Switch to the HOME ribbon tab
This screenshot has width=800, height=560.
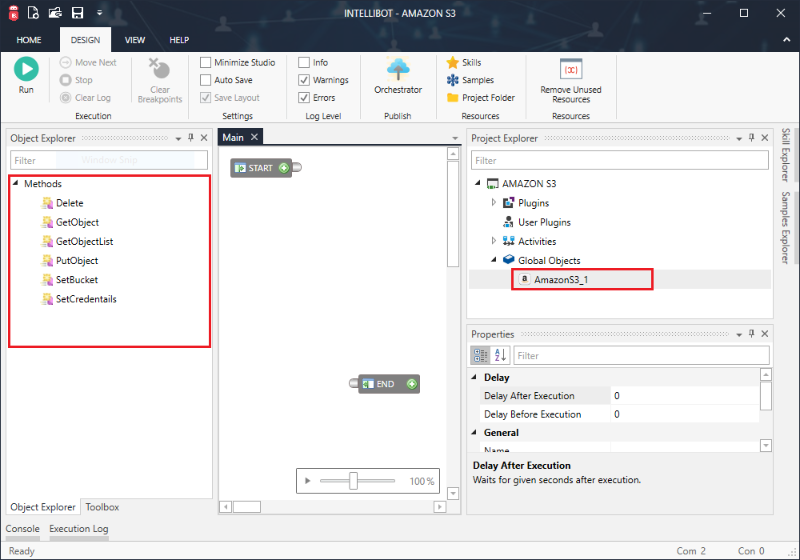tap(29, 40)
